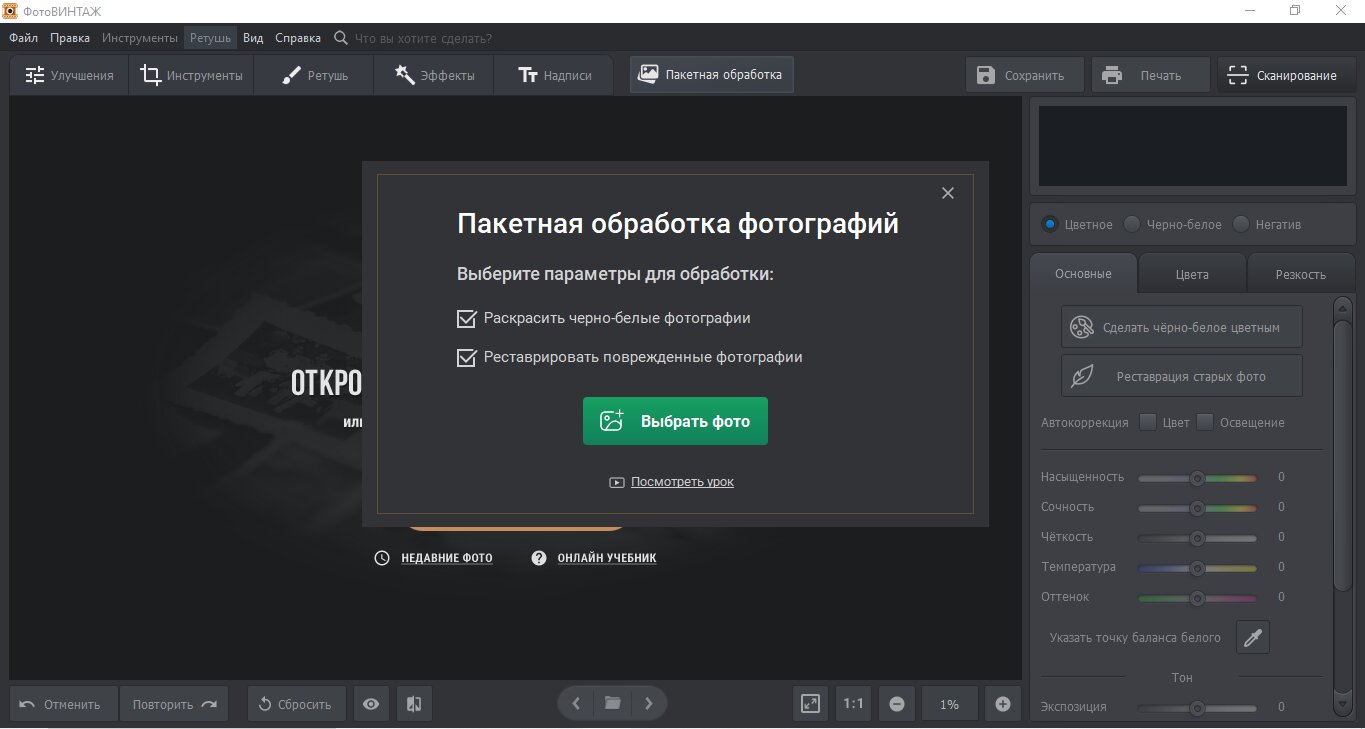Click the fit-to-screen icon
Viewport: 1365px width, 729px height.
(x=810, y=704)
